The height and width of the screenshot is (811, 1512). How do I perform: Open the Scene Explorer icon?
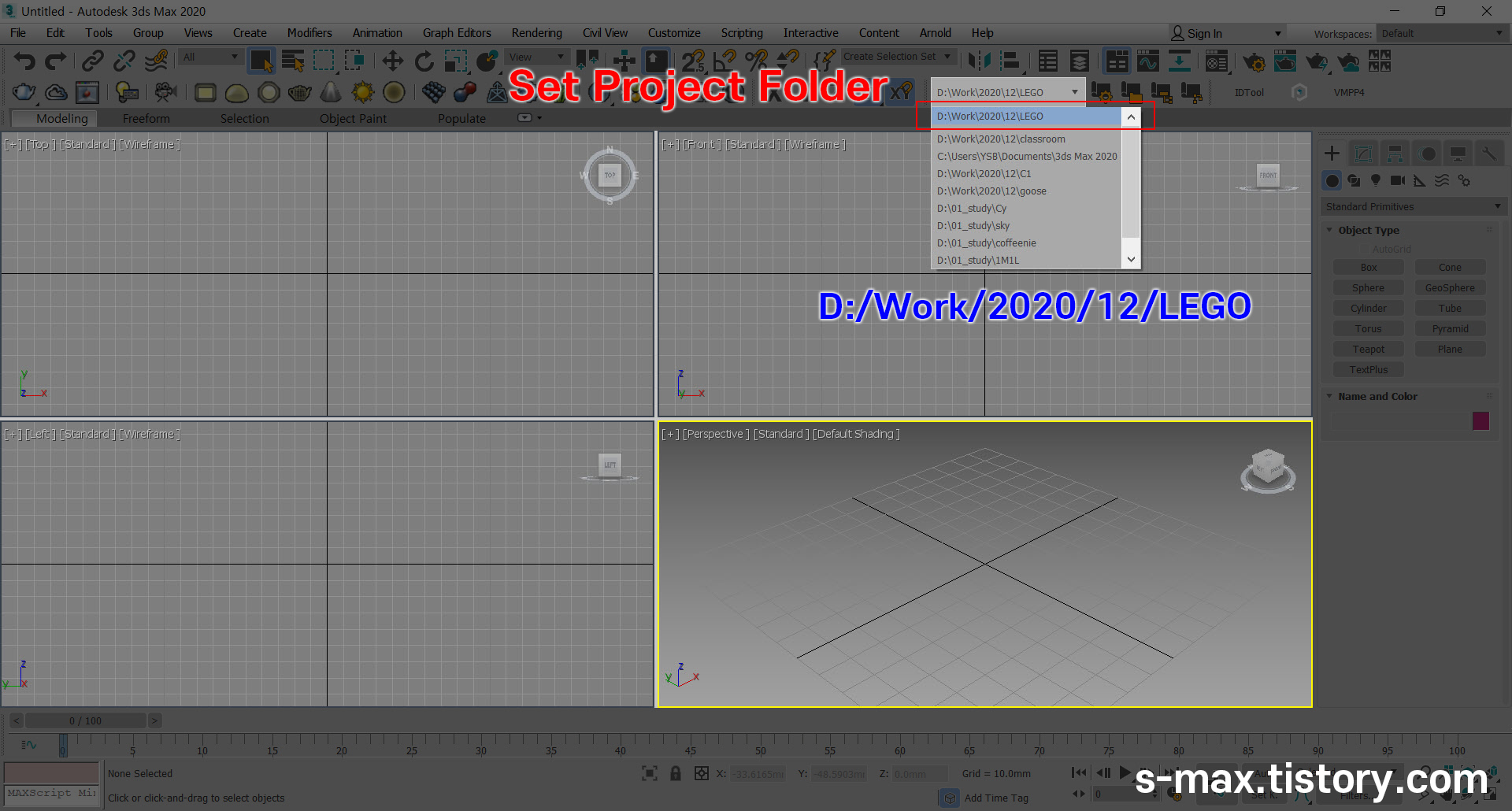click(1048, 61)
